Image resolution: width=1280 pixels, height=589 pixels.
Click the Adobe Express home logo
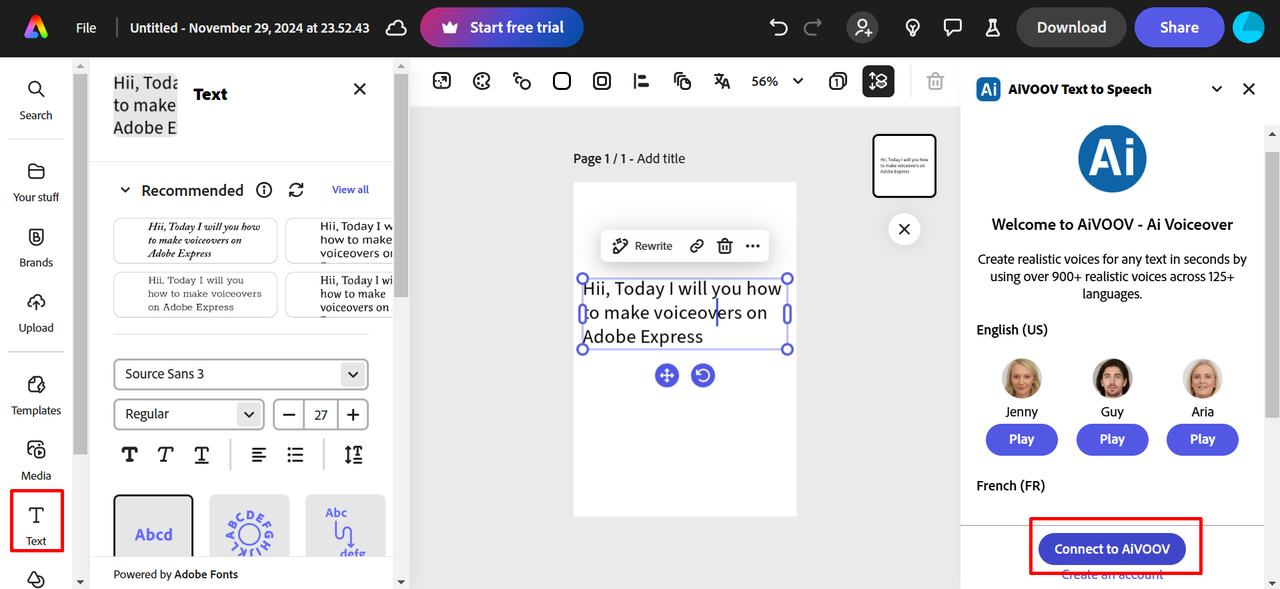tap(36, 28)
